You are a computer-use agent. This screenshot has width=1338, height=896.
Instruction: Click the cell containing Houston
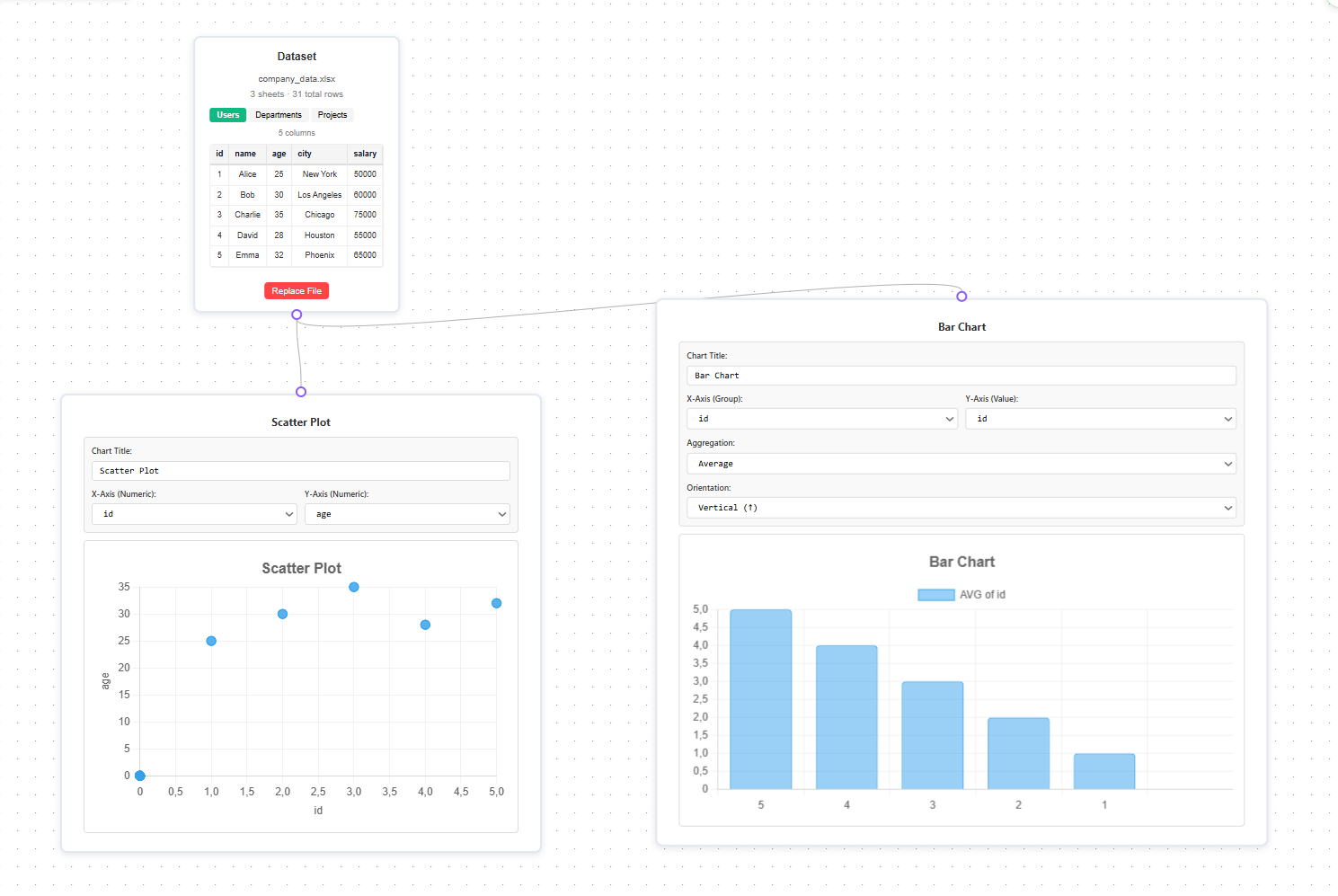coord(320,235)
